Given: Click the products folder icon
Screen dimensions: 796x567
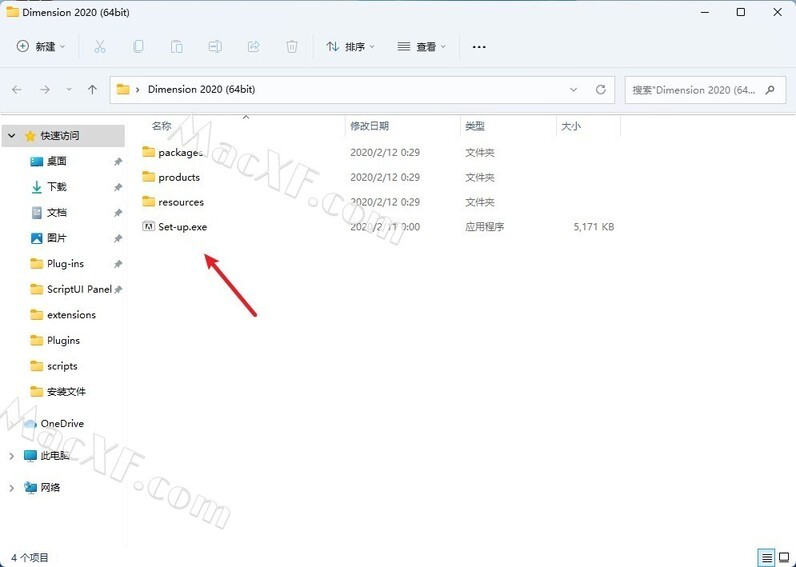Looking at the screenshot, I should (x=148, y=177).
